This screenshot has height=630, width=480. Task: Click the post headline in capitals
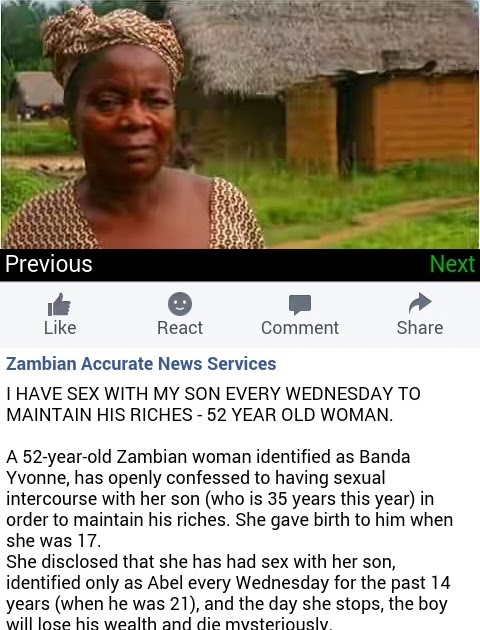click(x=213, y=404)
